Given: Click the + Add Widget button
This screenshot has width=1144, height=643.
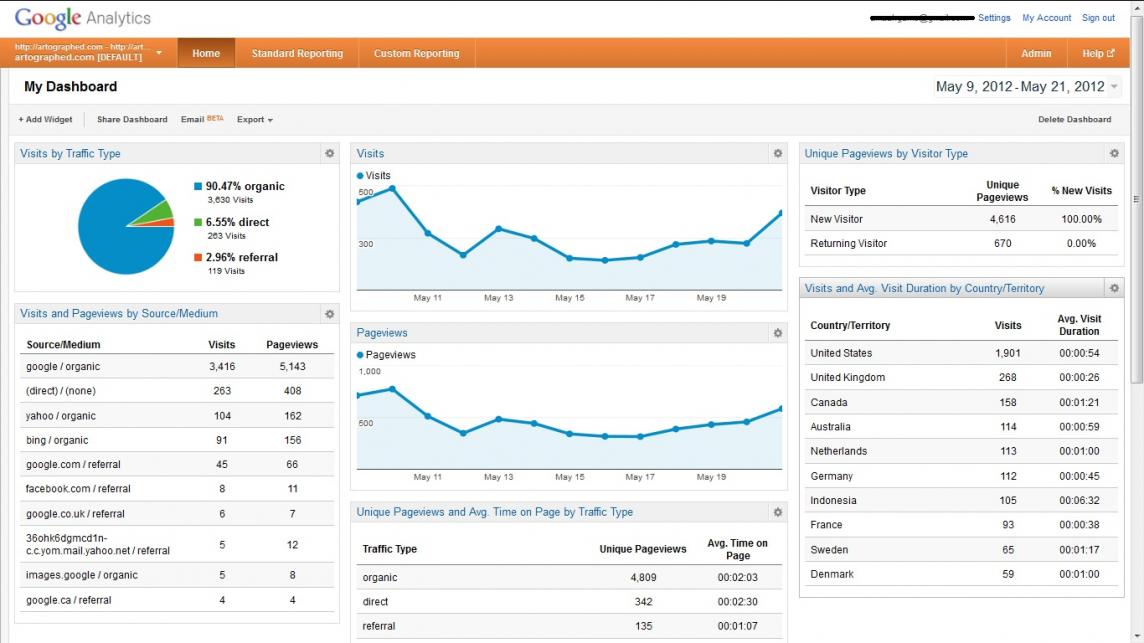Looking at the screenshot, I should 45,120.
